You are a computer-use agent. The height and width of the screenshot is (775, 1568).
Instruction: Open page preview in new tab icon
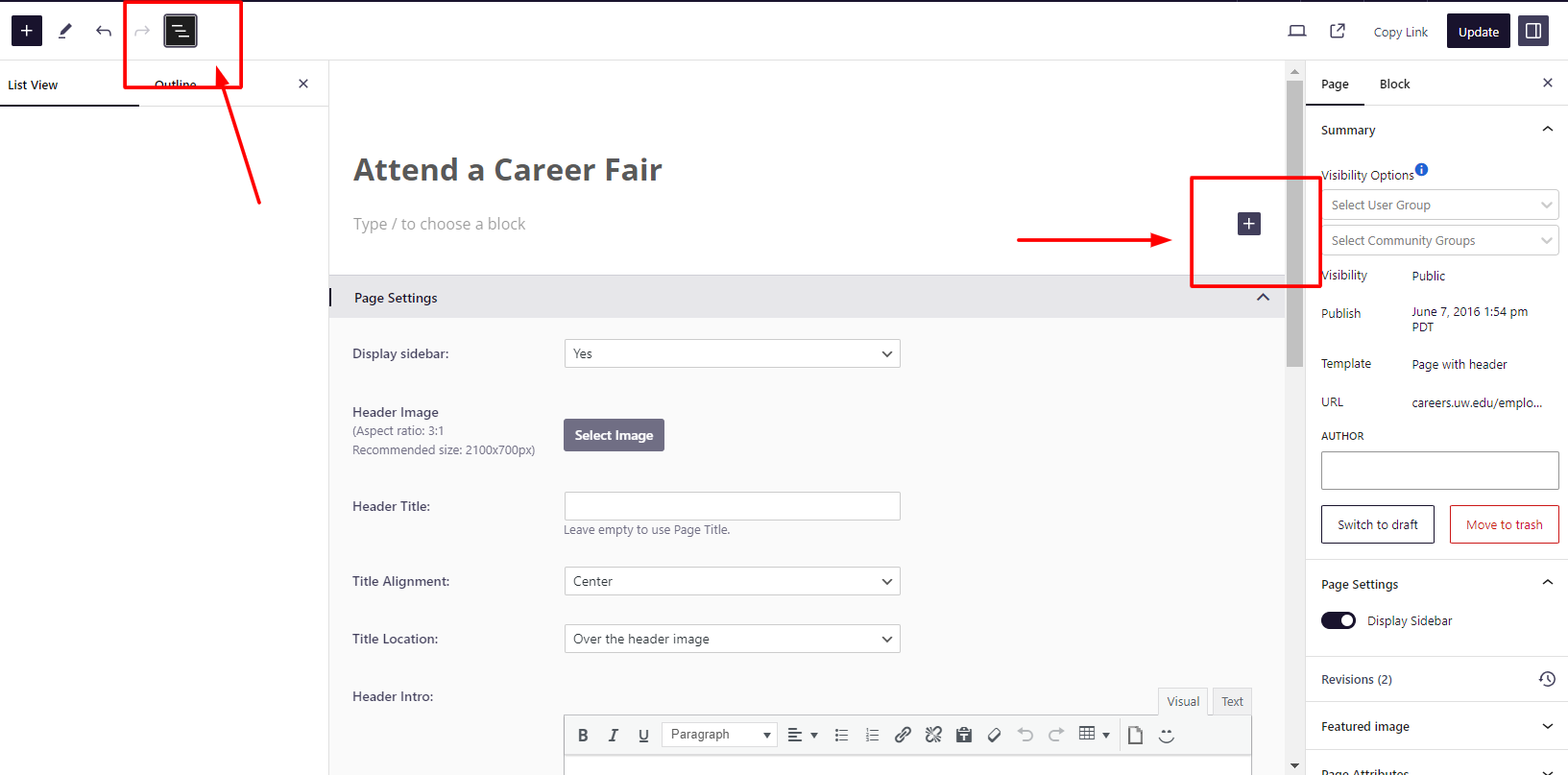coord(1338,31)
